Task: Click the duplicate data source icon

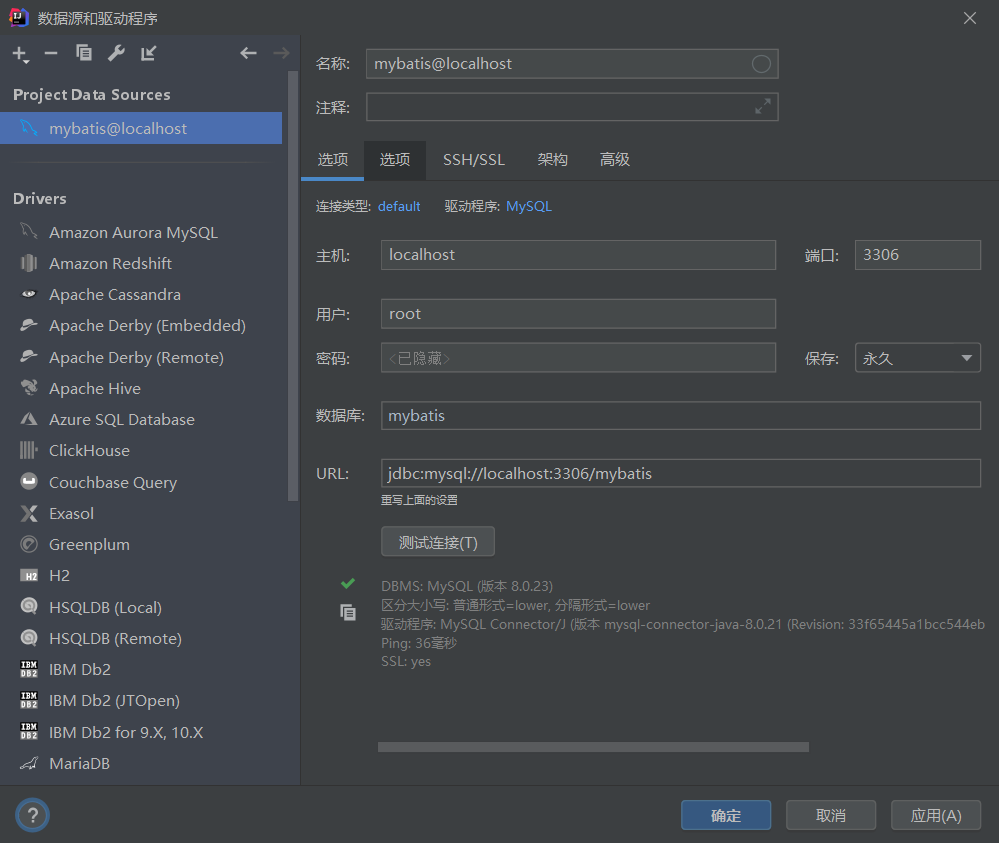Action: 83,53
